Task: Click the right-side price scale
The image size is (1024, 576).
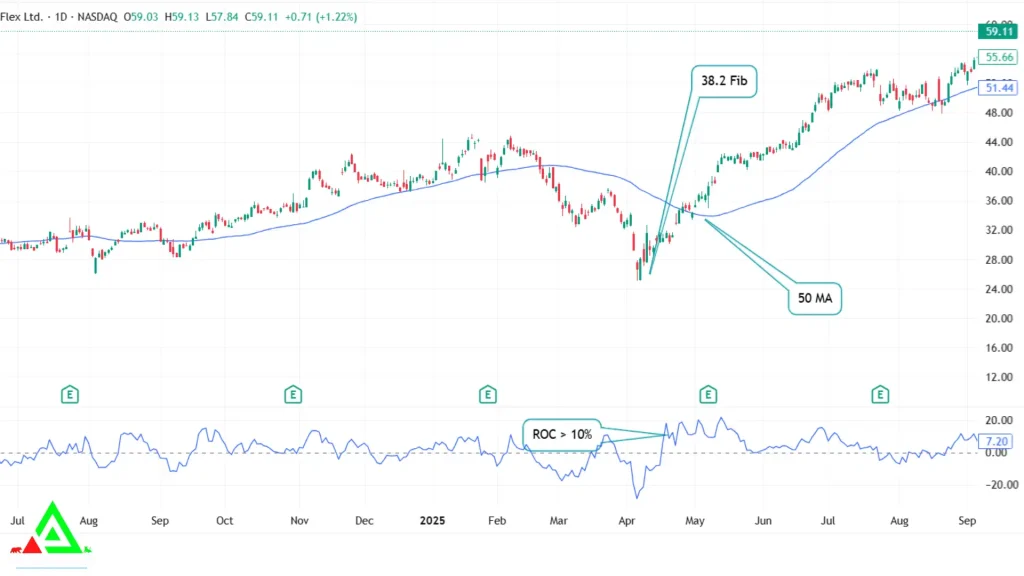Action: point(995,230)
